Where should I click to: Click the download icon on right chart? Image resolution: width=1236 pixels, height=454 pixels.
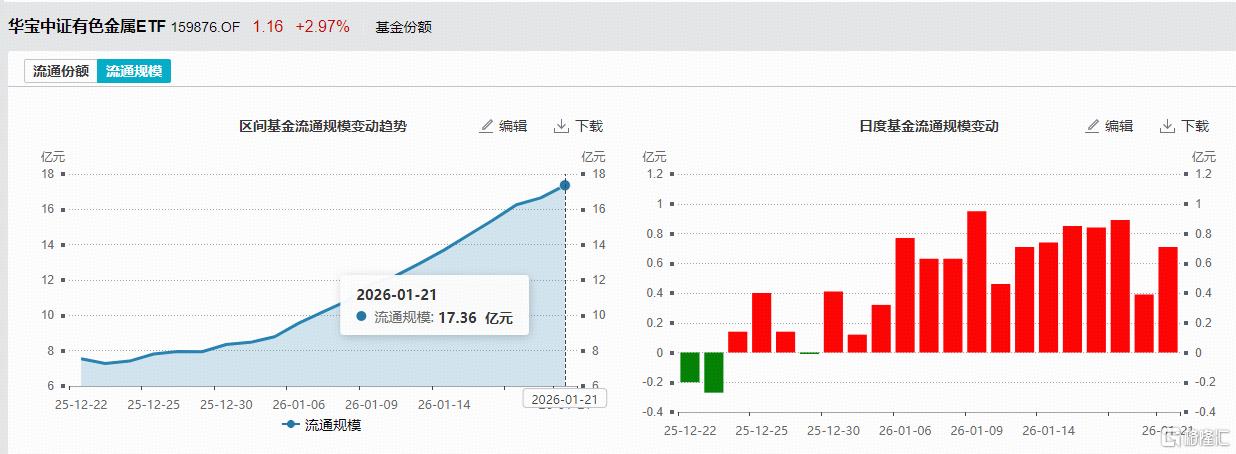click(x=1167, y=126)
